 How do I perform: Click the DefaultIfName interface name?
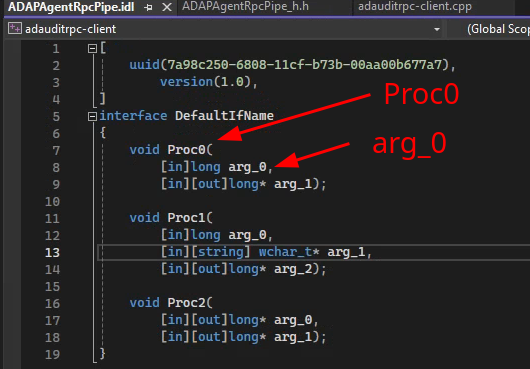pyautogui.click(x=224, y=116)
